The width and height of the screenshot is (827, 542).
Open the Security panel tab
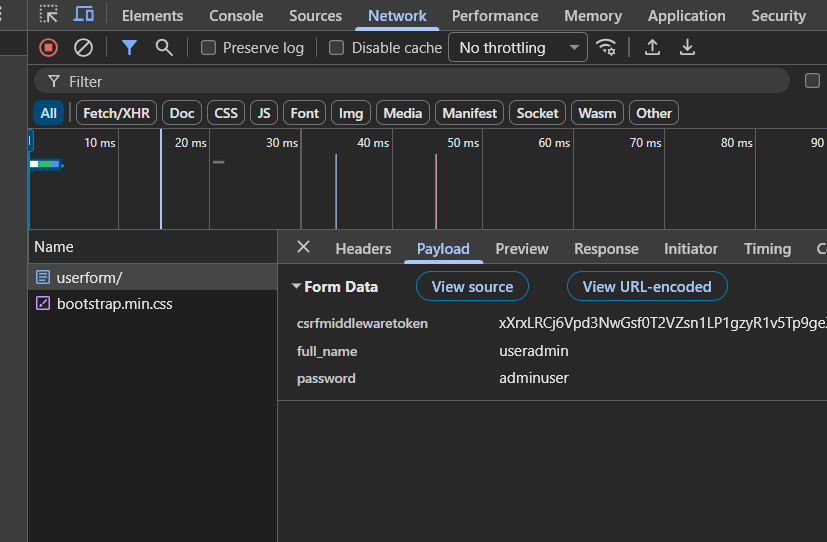pos(778,16)
